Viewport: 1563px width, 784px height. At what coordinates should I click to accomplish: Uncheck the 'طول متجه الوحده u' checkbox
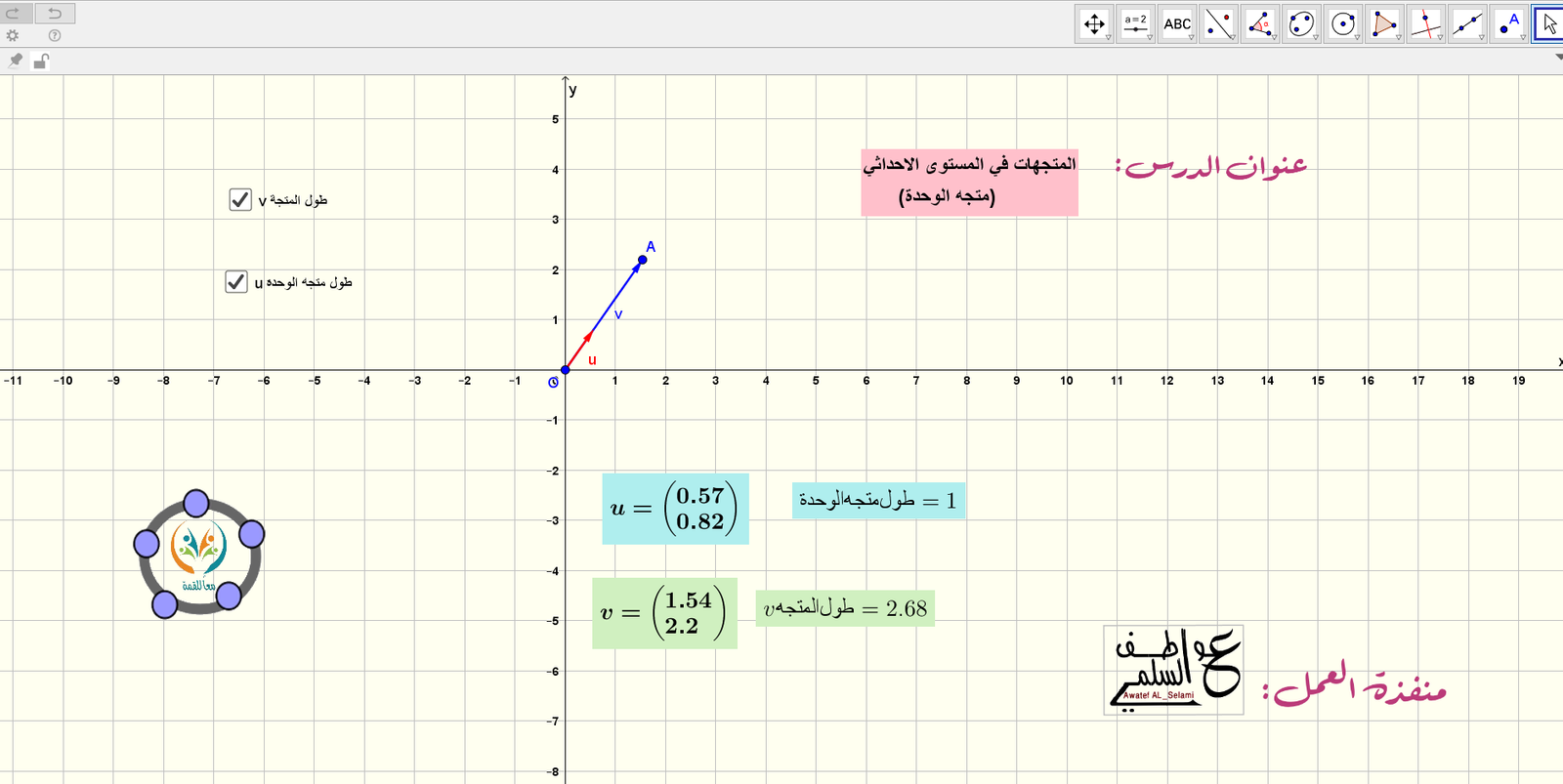(236, 281)
